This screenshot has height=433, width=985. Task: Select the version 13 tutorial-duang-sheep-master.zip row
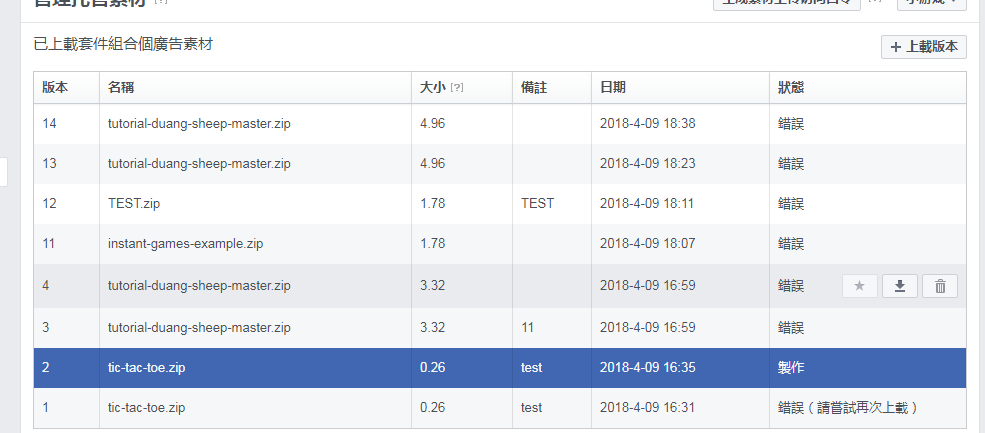tap(199, 164)
